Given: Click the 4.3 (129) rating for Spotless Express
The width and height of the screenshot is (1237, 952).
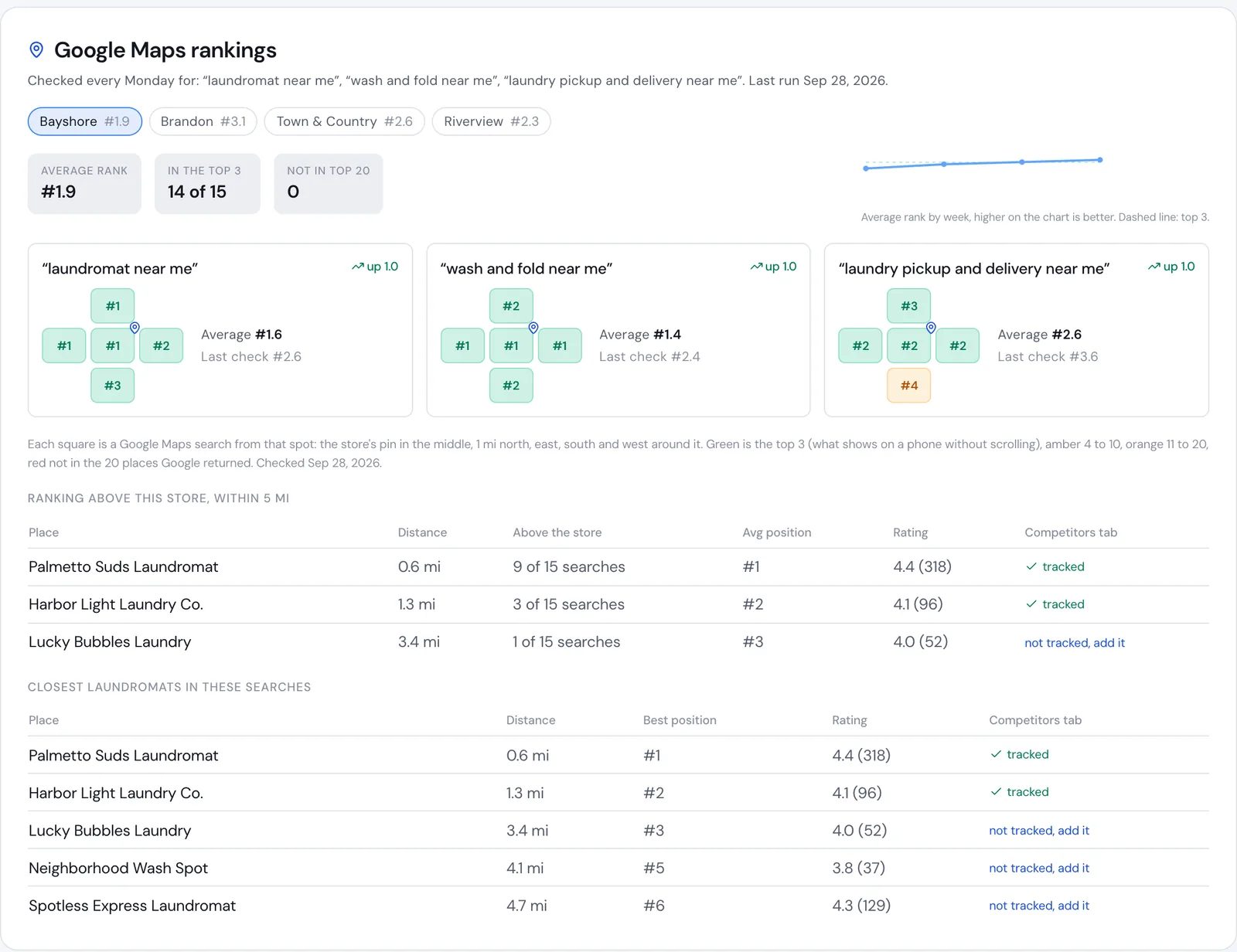Looking at the screenshot, I should click(x=861, y=906).
